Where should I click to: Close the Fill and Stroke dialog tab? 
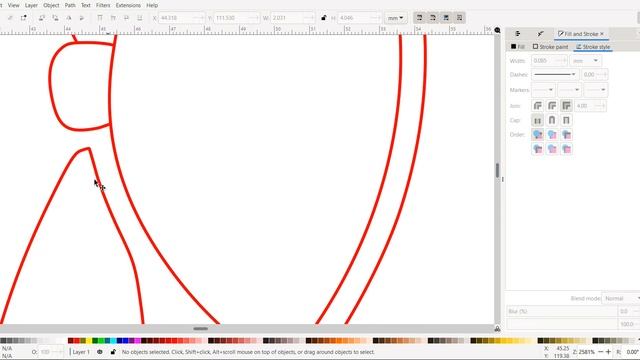(x=602, y=34)
